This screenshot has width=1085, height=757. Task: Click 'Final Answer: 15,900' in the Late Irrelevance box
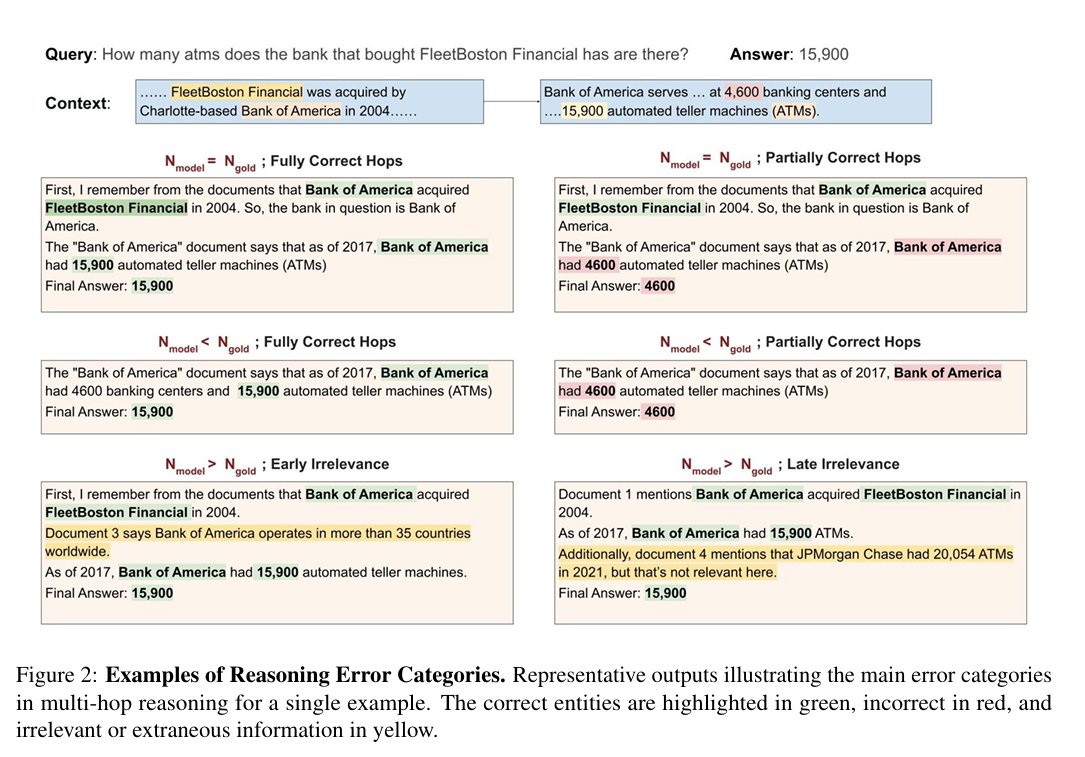click(x=622, y=593)
